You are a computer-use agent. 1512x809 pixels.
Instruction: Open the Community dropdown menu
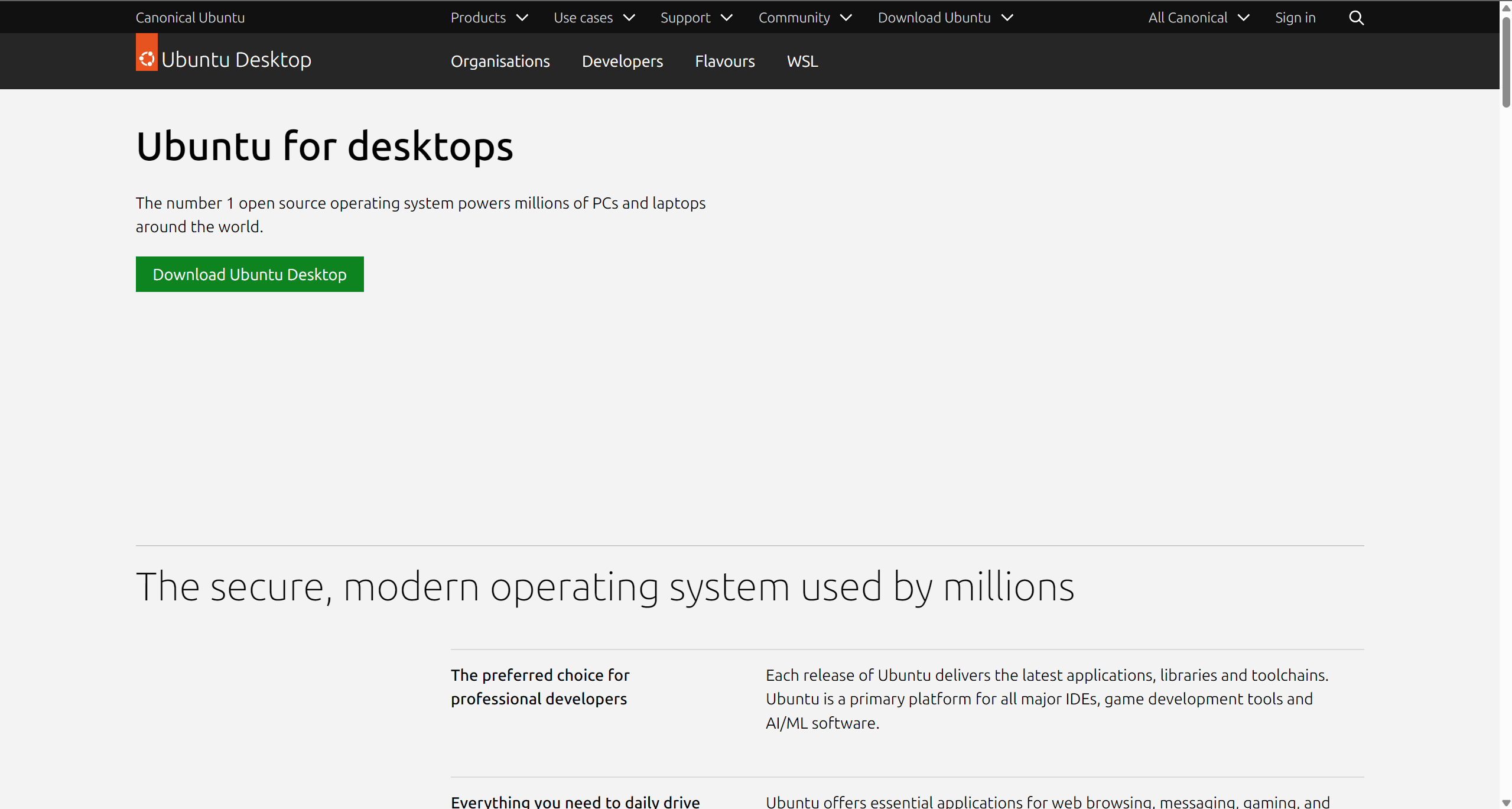coord(805,18)
